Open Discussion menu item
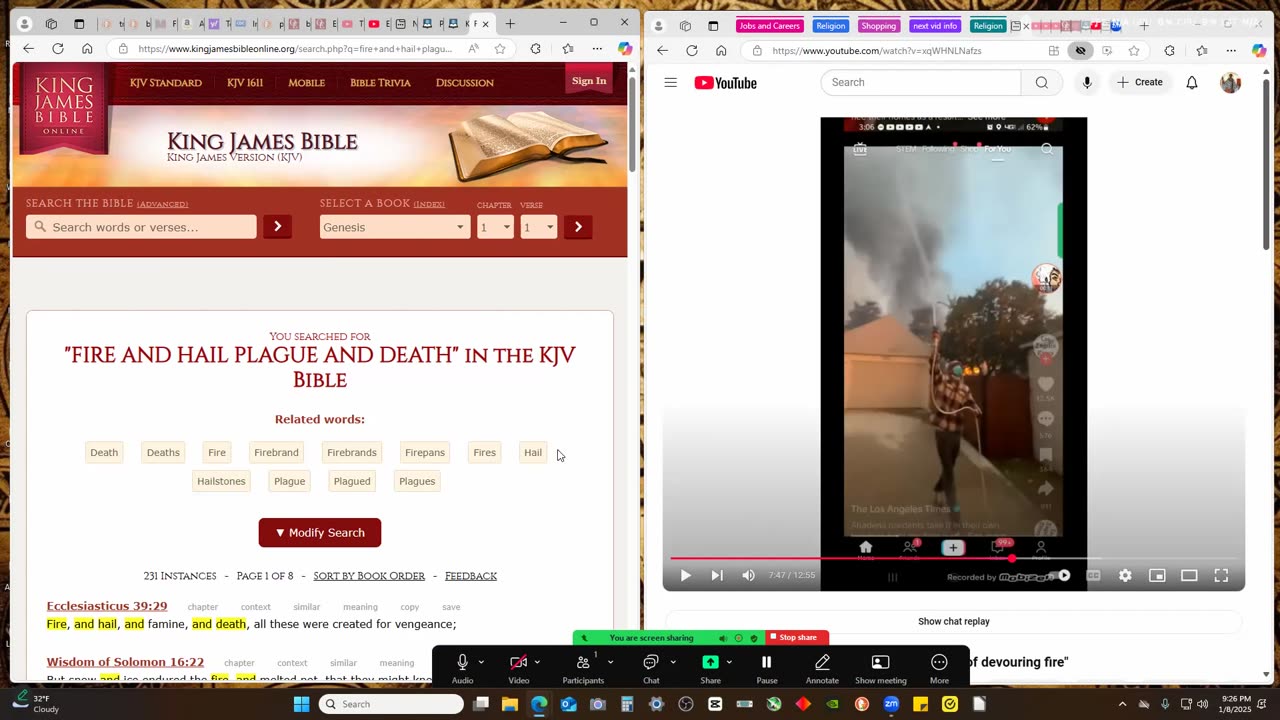The width and height of the screenshot is (1280, 720). (465, 83)
